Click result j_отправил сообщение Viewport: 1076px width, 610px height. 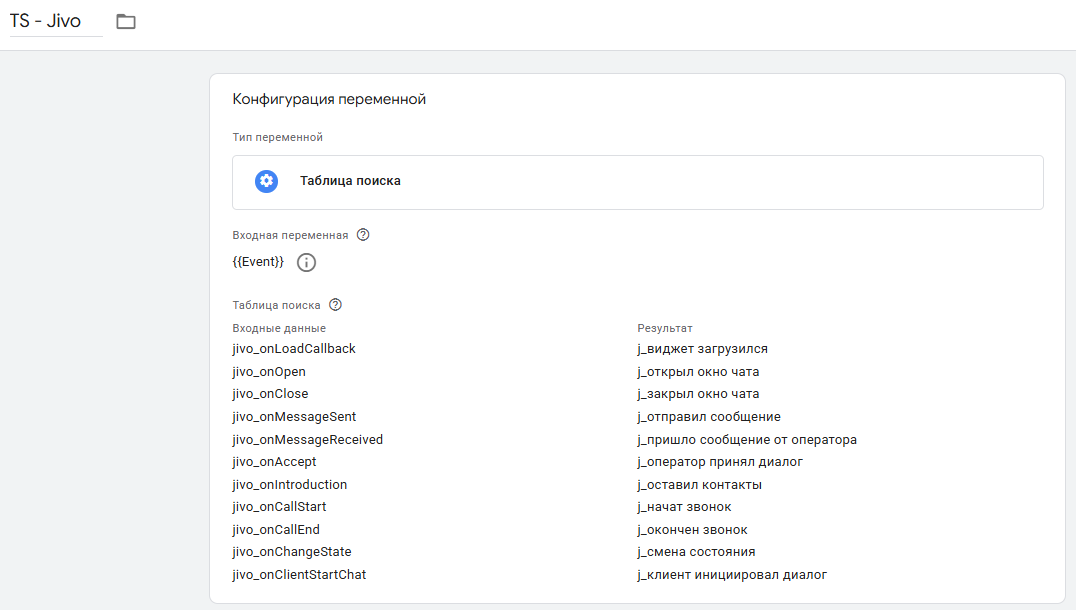[709, 417]
